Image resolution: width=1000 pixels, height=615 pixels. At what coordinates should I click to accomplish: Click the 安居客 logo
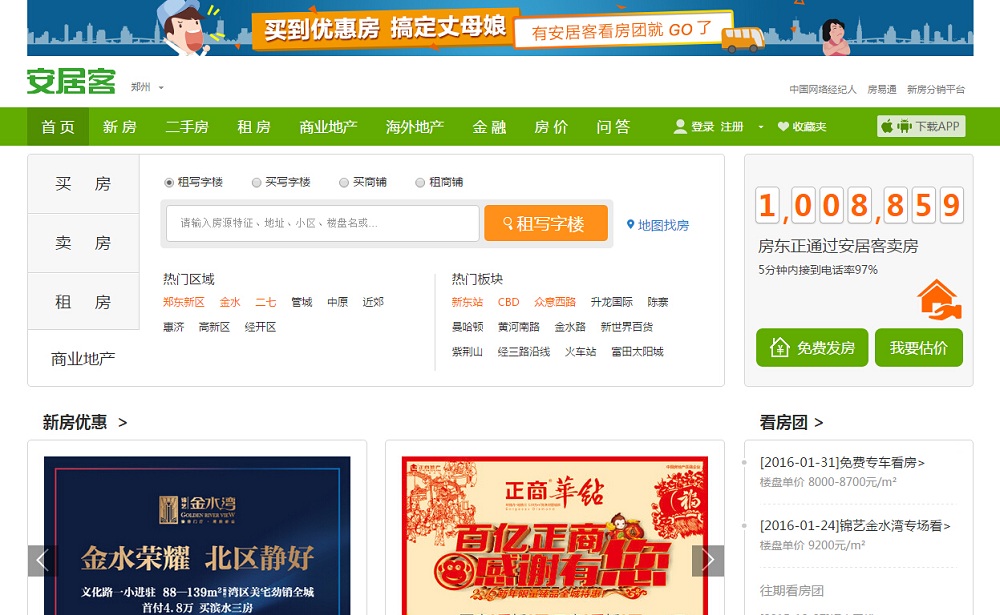71,82
